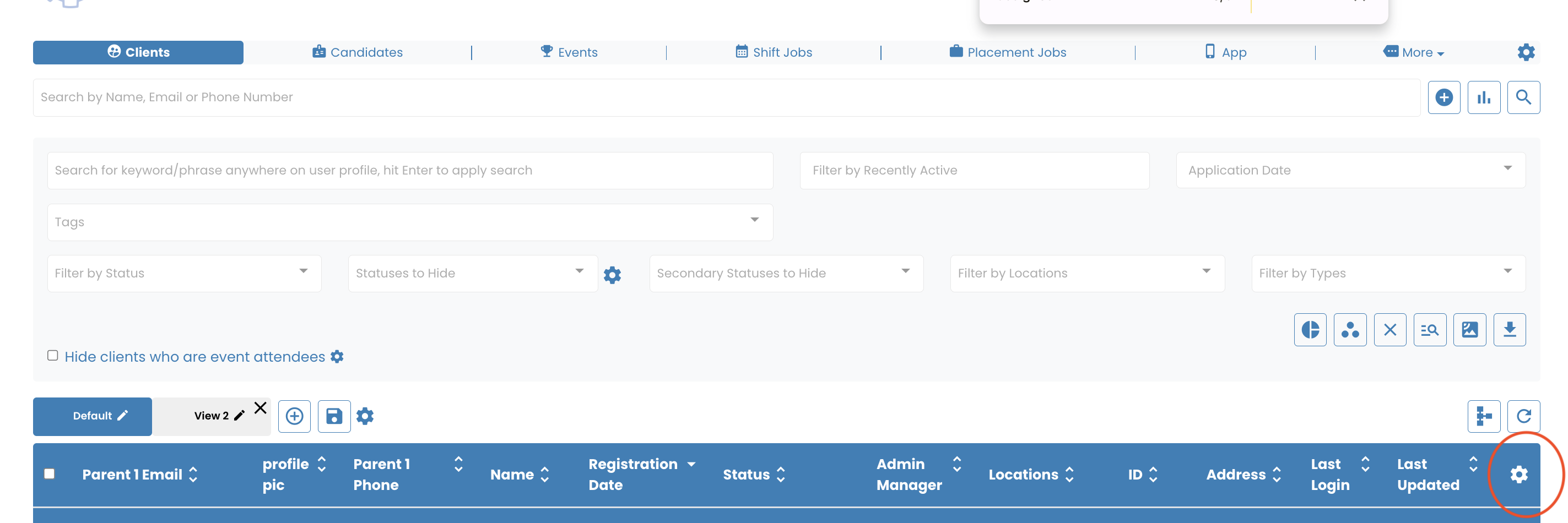Open gear beside Hide clients event attendees
1568x523 pixels.
click(x=337, y=356)
